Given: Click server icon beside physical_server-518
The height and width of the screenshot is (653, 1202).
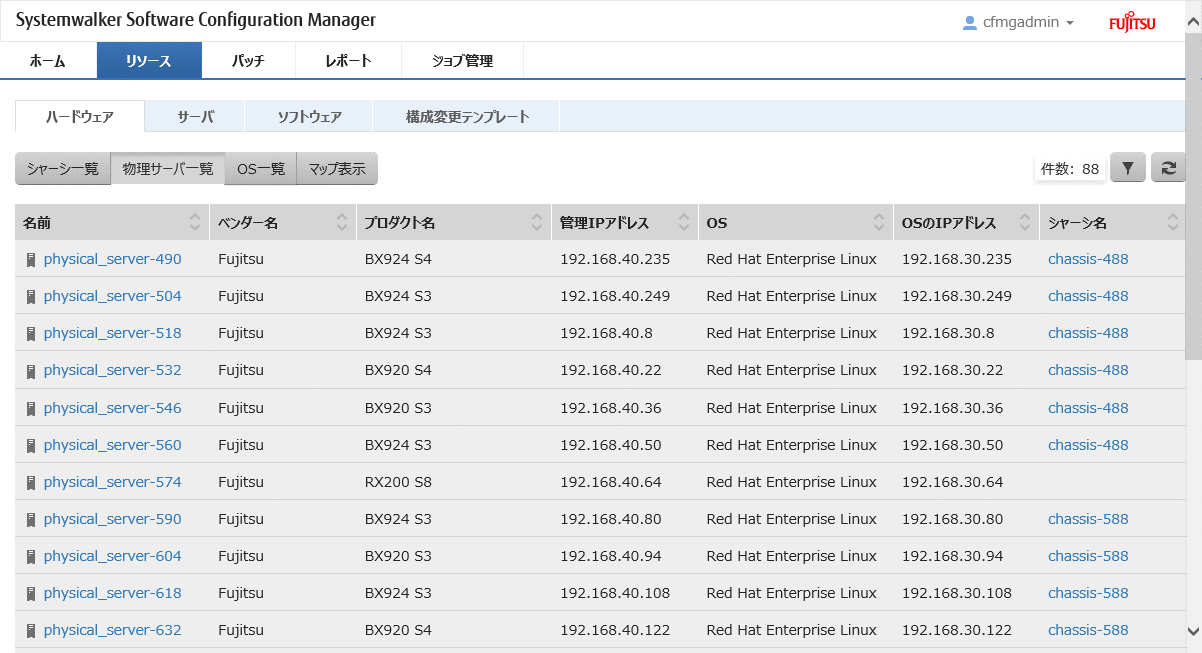Looking at the screenshot, I should [31, 334].
